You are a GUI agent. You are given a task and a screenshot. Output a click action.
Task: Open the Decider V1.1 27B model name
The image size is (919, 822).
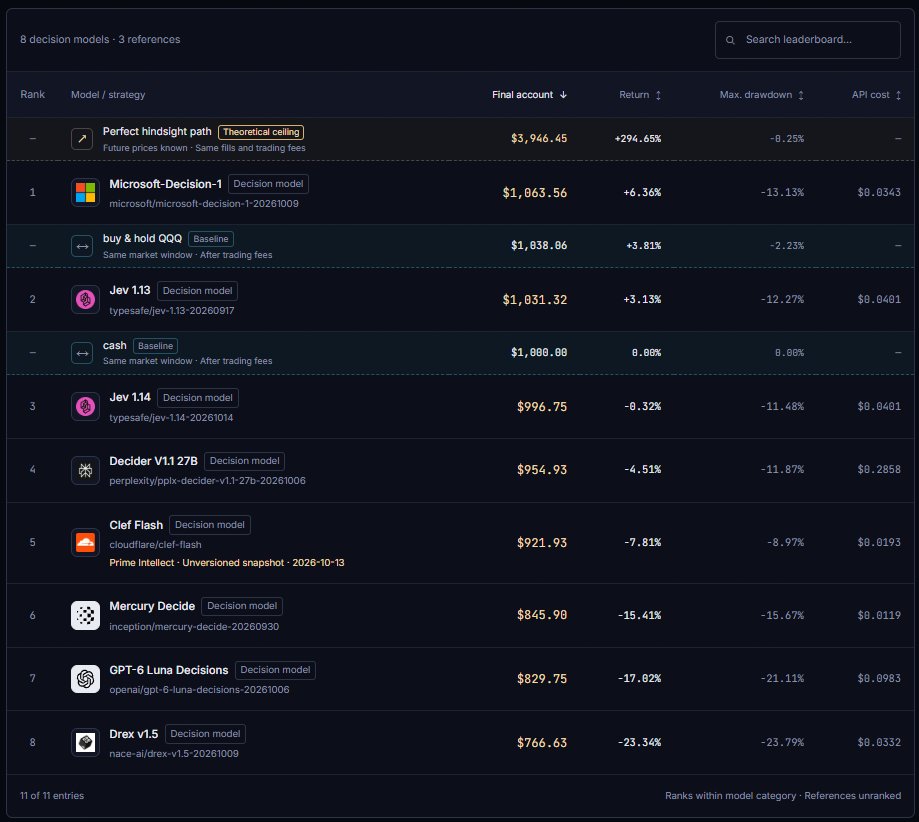(x=154, y=461)
